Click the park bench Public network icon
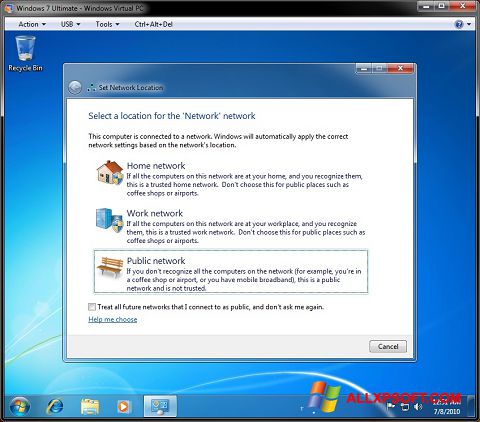480x422 pixels. (x=110, y=267)
